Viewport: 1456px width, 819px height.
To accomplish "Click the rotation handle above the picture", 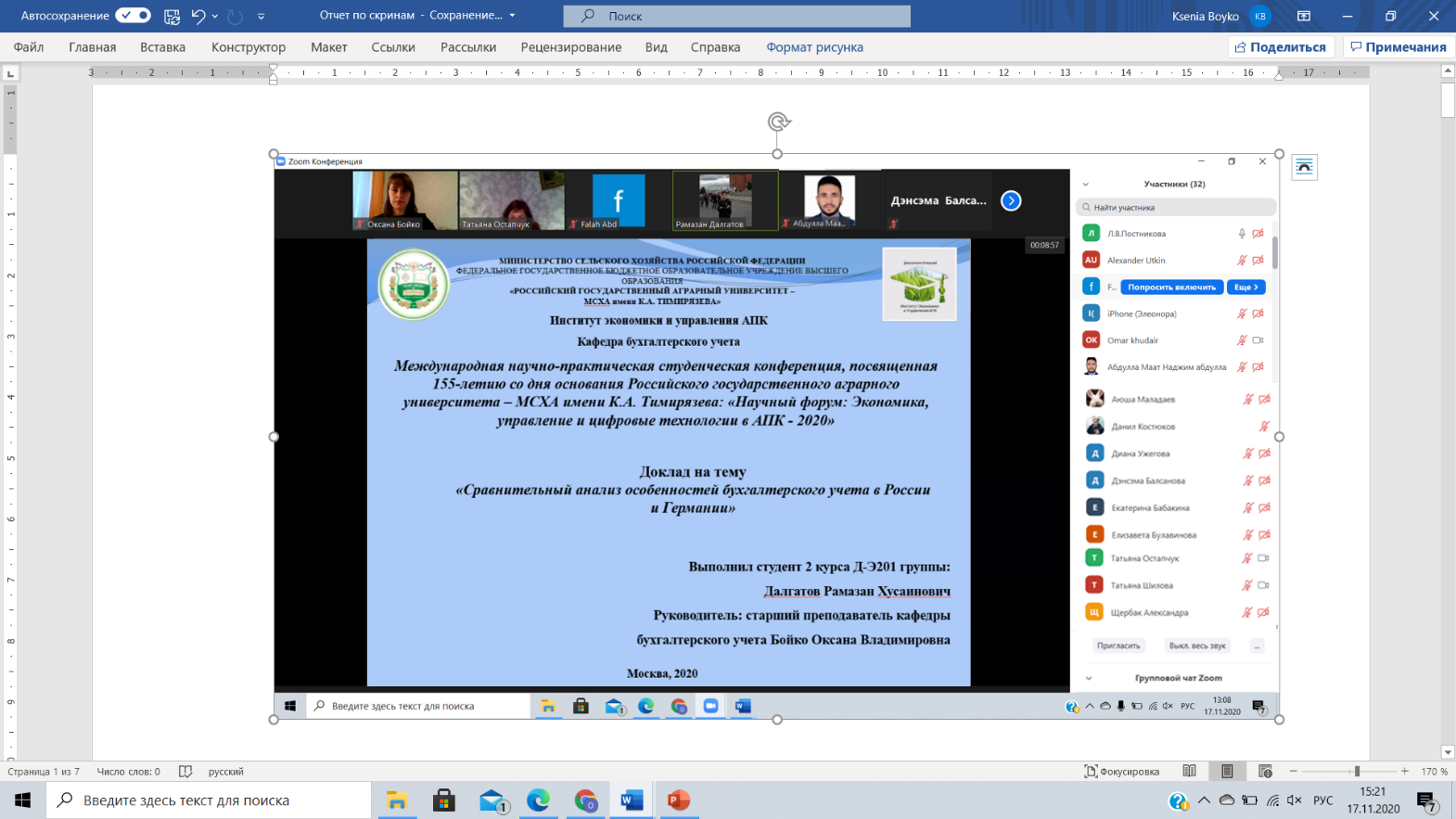I will tap(778, 122).
